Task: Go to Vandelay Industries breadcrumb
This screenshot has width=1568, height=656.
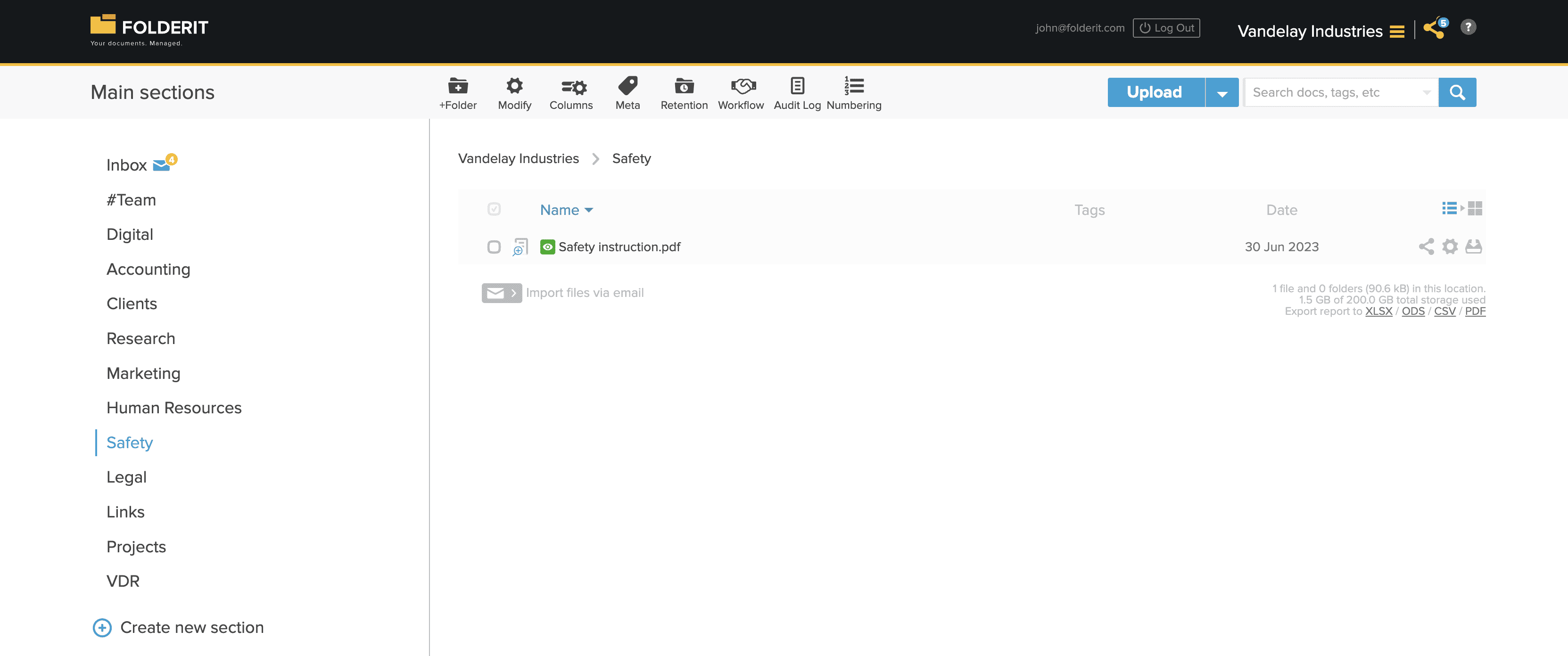Action: pyautogui.click(x=518, y=158)
